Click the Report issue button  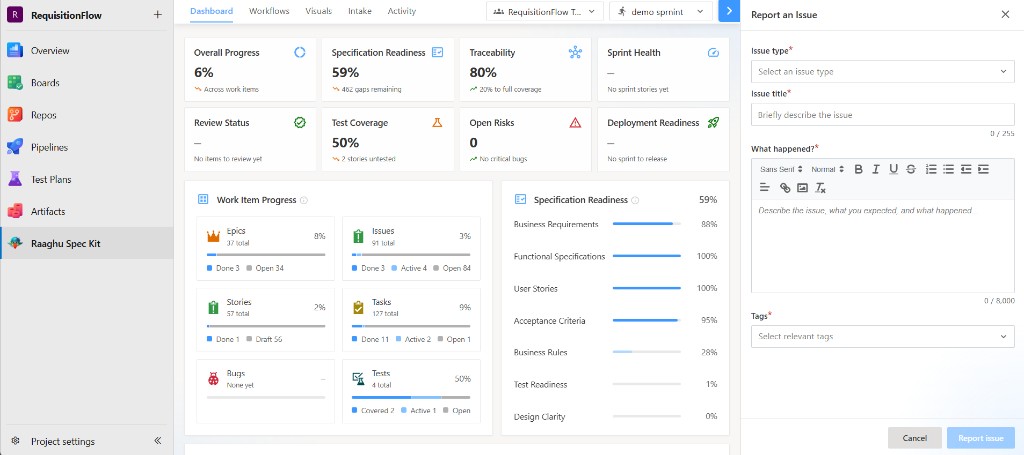click(981, 438)
